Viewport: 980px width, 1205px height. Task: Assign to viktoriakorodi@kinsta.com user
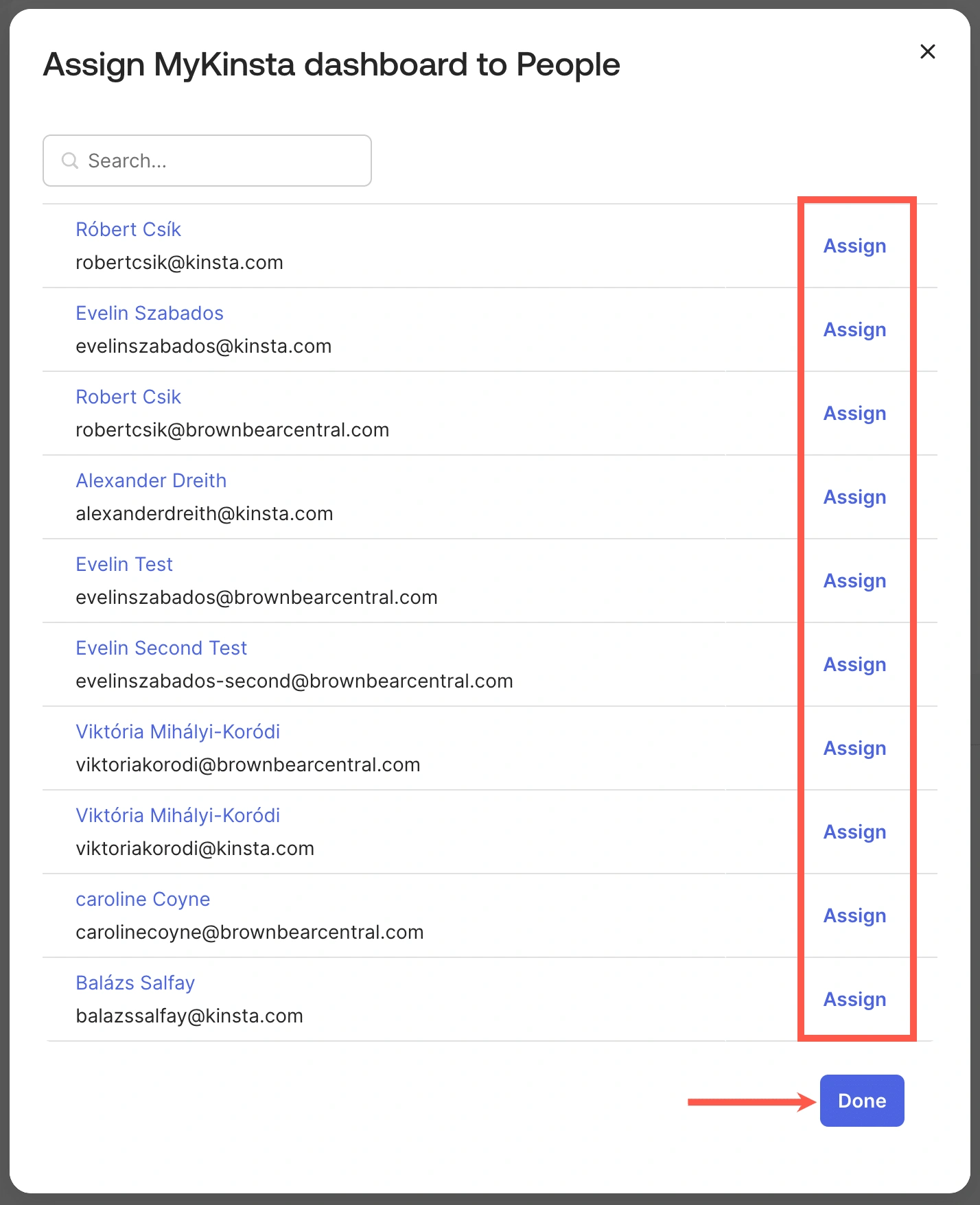(854, 832)
